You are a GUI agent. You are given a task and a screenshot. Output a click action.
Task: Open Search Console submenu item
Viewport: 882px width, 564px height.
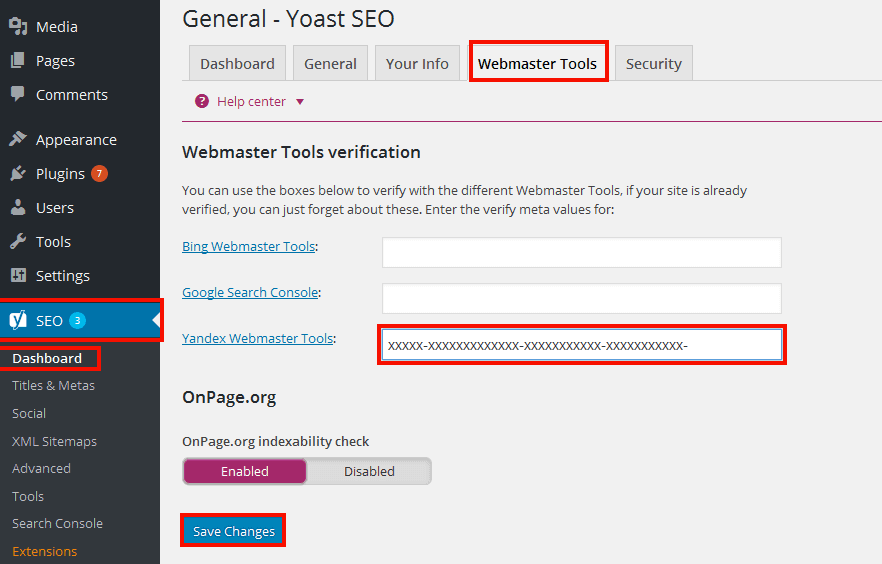coord(57,524)
